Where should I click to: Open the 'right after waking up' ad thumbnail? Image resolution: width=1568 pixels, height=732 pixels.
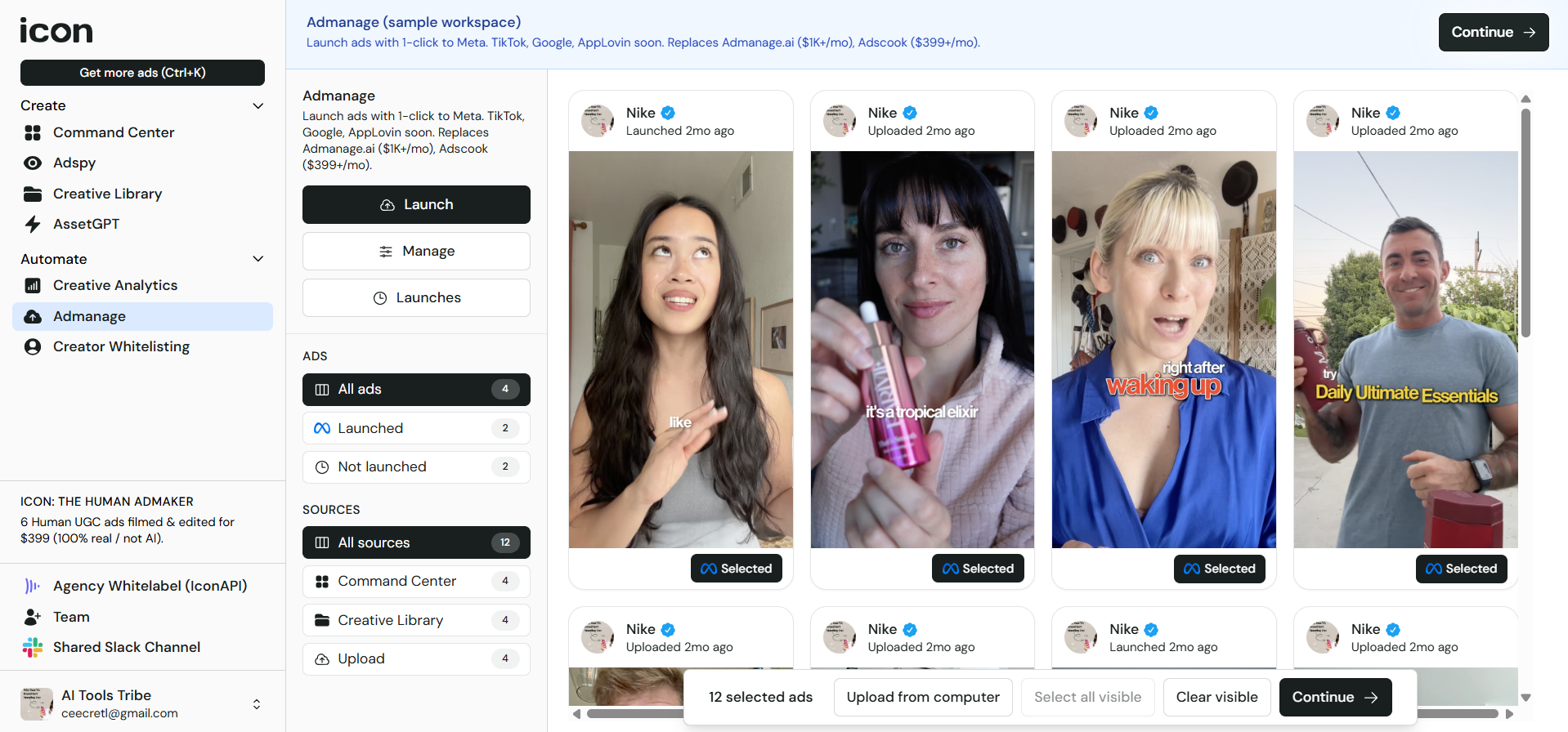click(x=1164, y=350)
